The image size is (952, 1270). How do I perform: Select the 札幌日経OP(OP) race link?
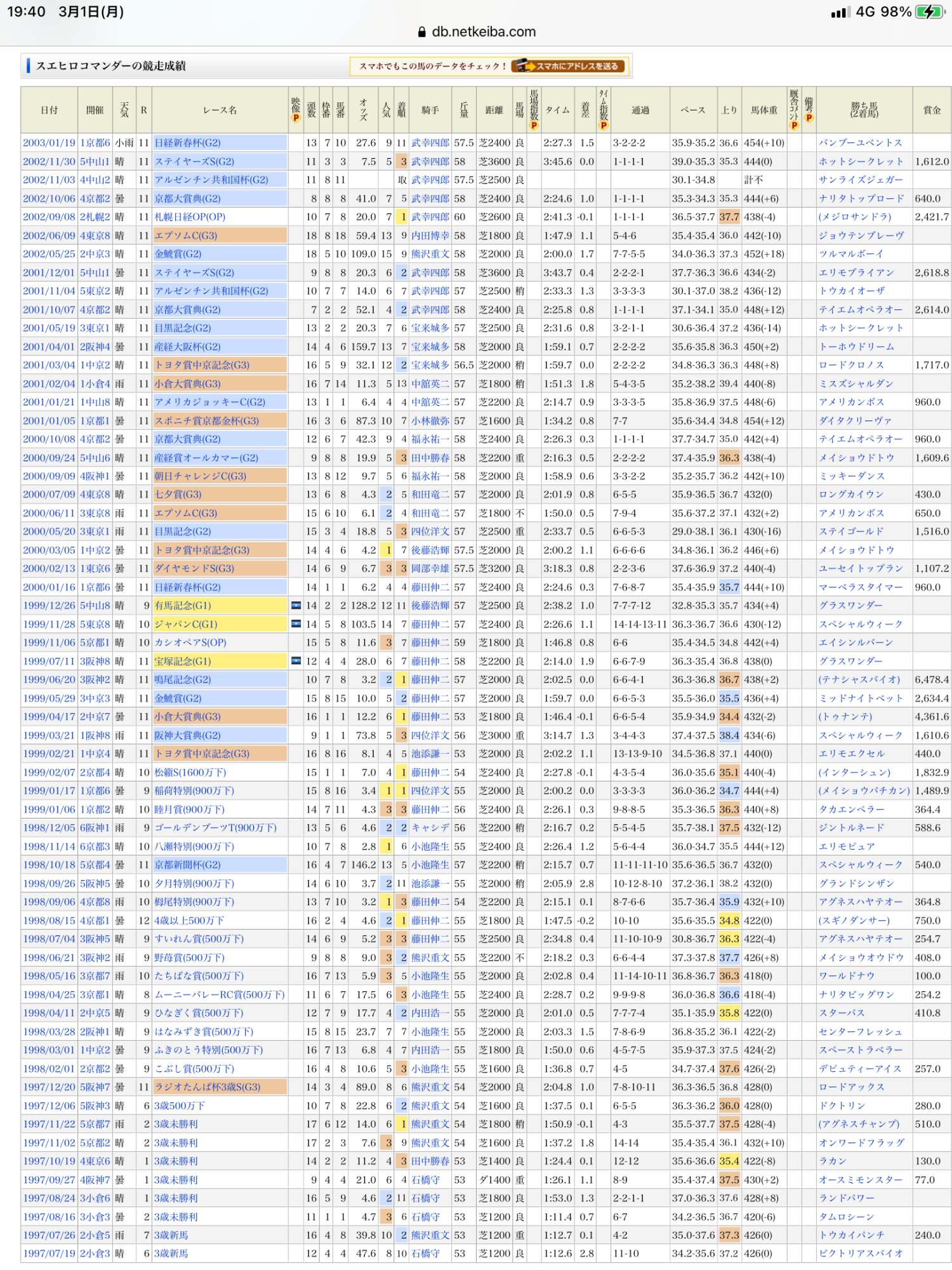point(190,217)
